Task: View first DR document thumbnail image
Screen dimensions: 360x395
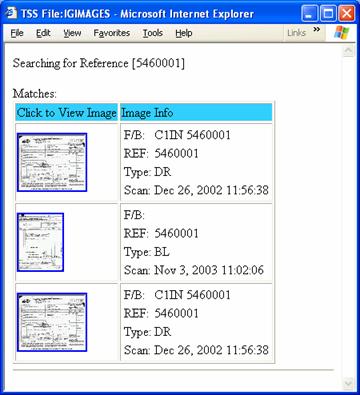Action: (52, 162)
